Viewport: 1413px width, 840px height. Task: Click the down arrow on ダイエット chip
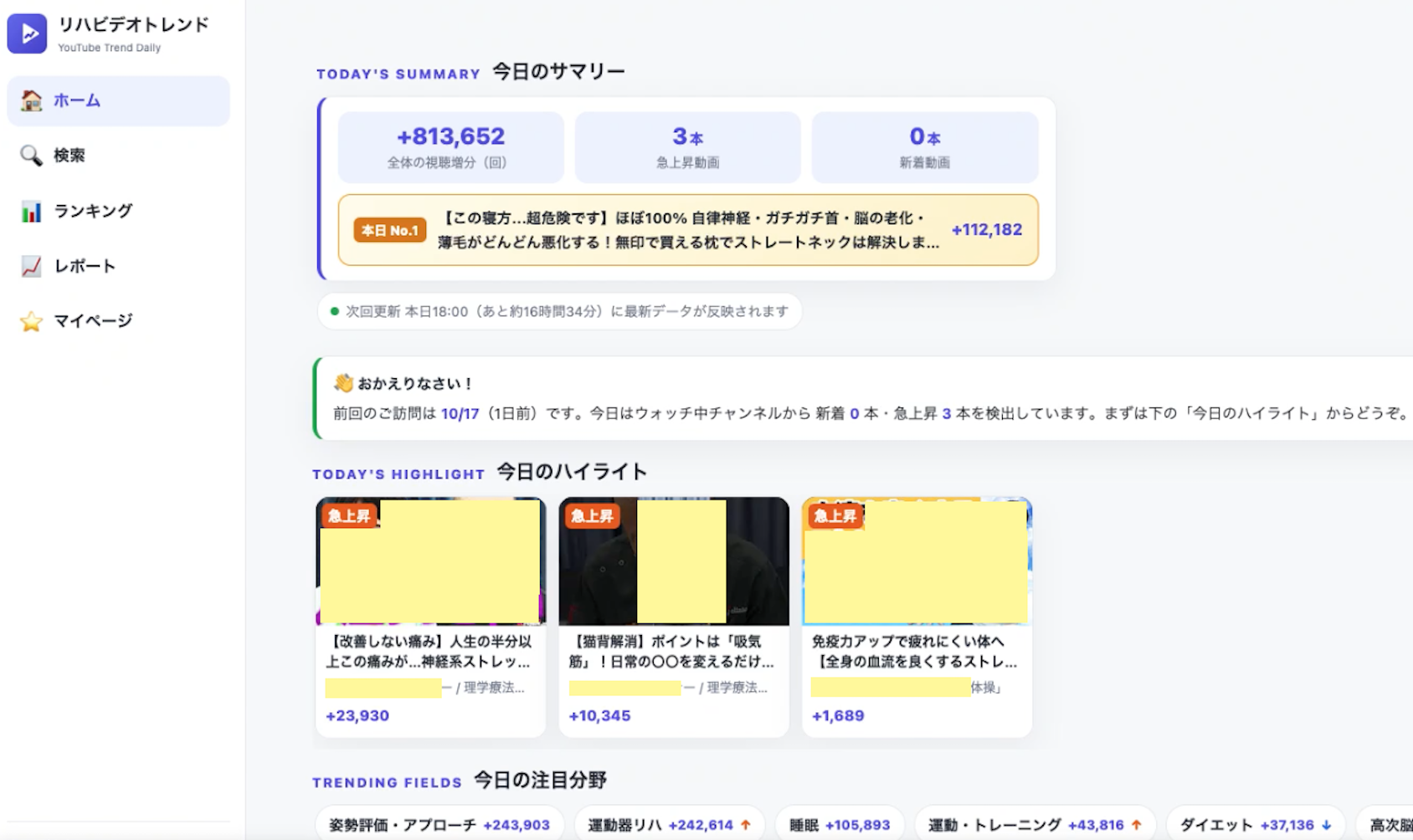pos(1327,825)
